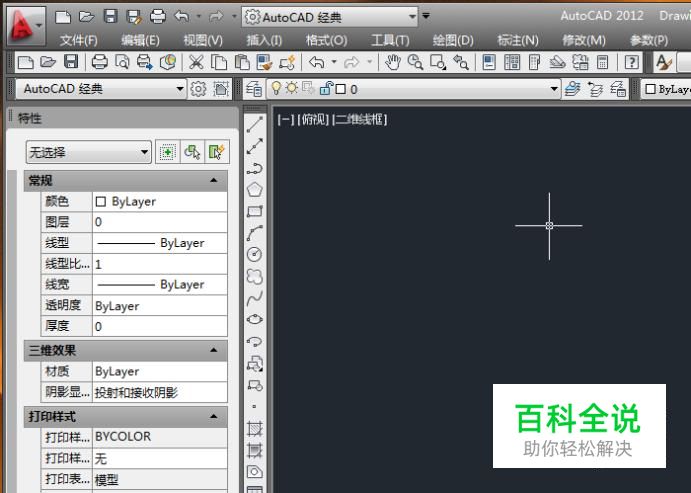Screen dimensions: 691x493
Task: Click Save in the quick access toolbar
Action: pos(110,17)
